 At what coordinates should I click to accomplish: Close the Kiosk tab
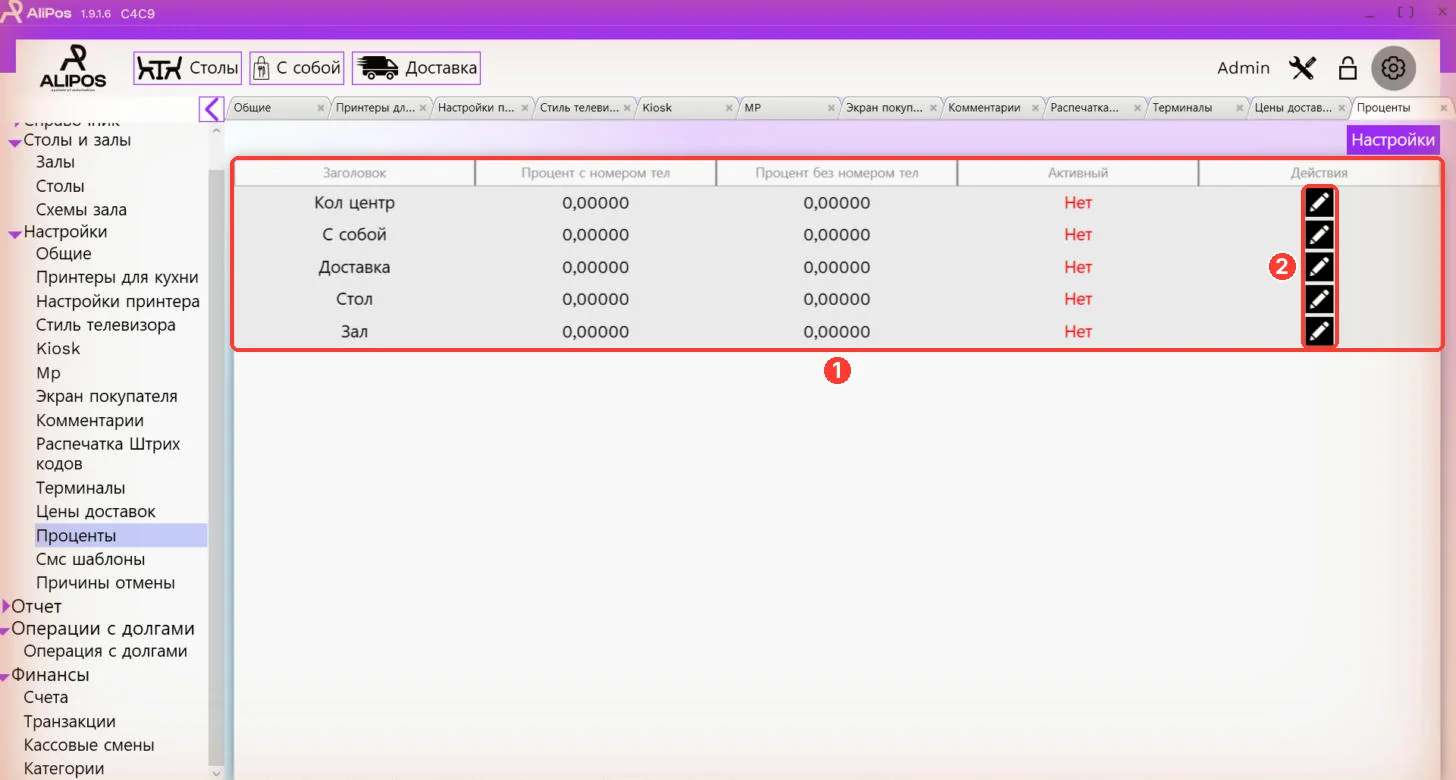(x=731, y=108)
